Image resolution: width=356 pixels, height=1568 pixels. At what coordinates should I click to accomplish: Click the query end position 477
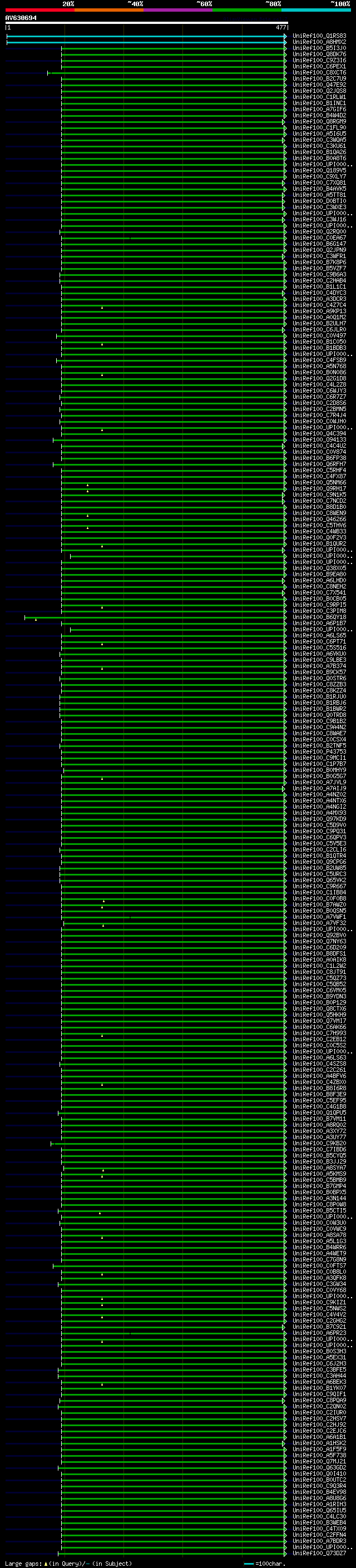point(280,27)
